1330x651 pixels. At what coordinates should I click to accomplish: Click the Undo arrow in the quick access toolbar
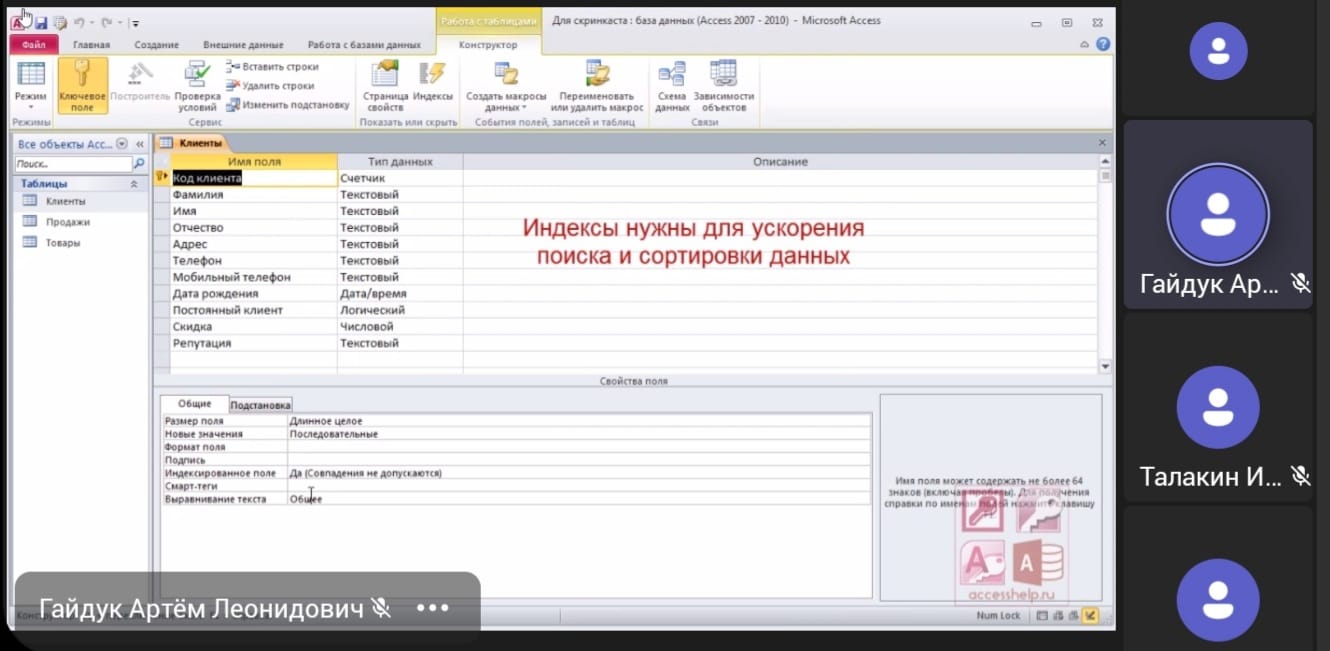77,22
